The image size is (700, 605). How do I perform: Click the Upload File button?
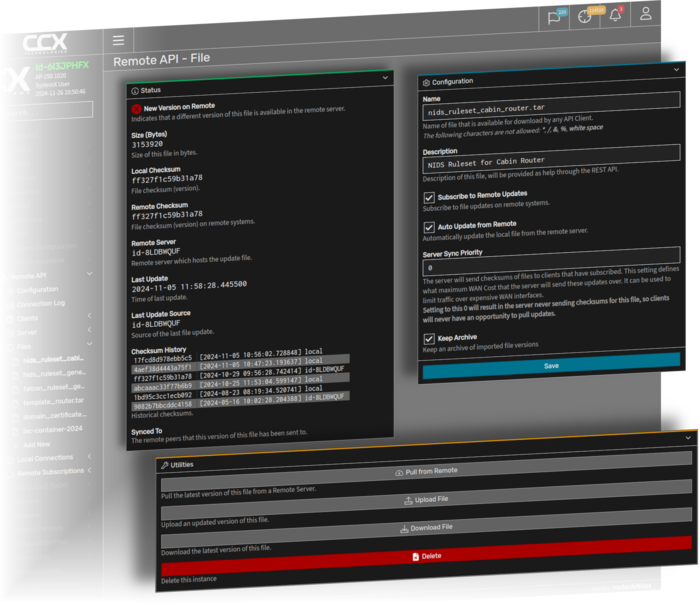pos(426,501)
